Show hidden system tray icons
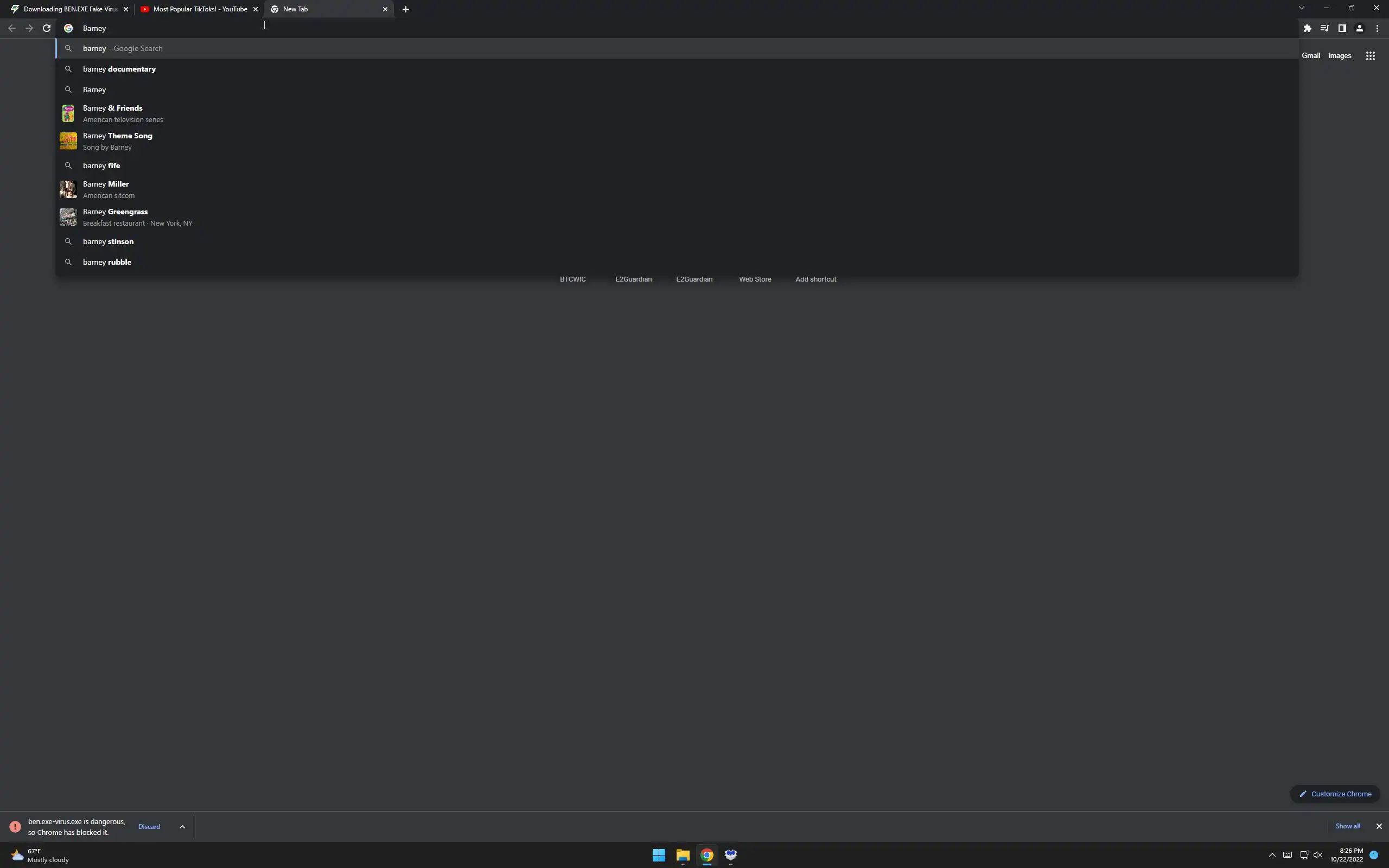 click(1272, 855)
